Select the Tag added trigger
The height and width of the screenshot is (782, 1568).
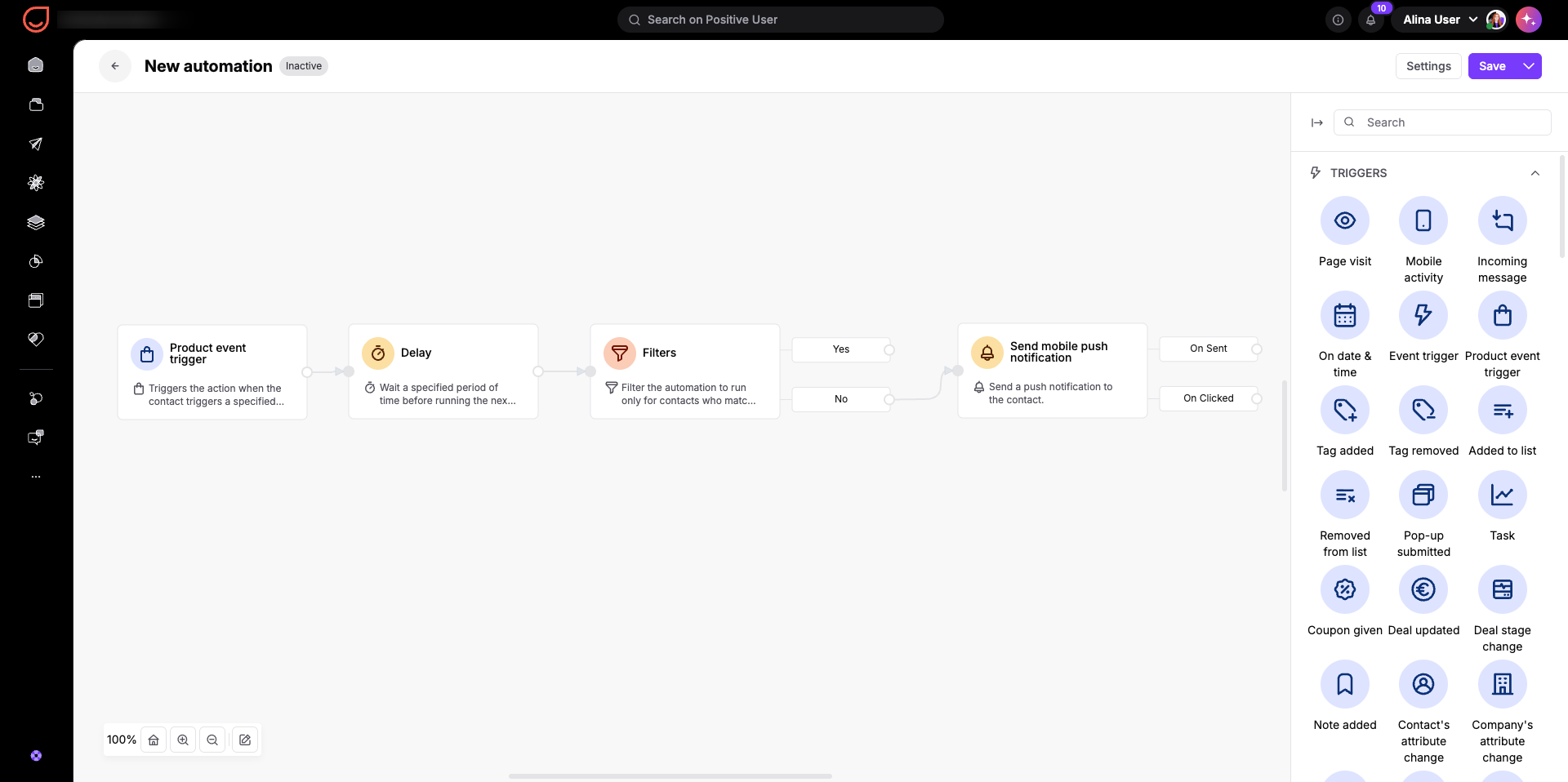pos(1345,410)
